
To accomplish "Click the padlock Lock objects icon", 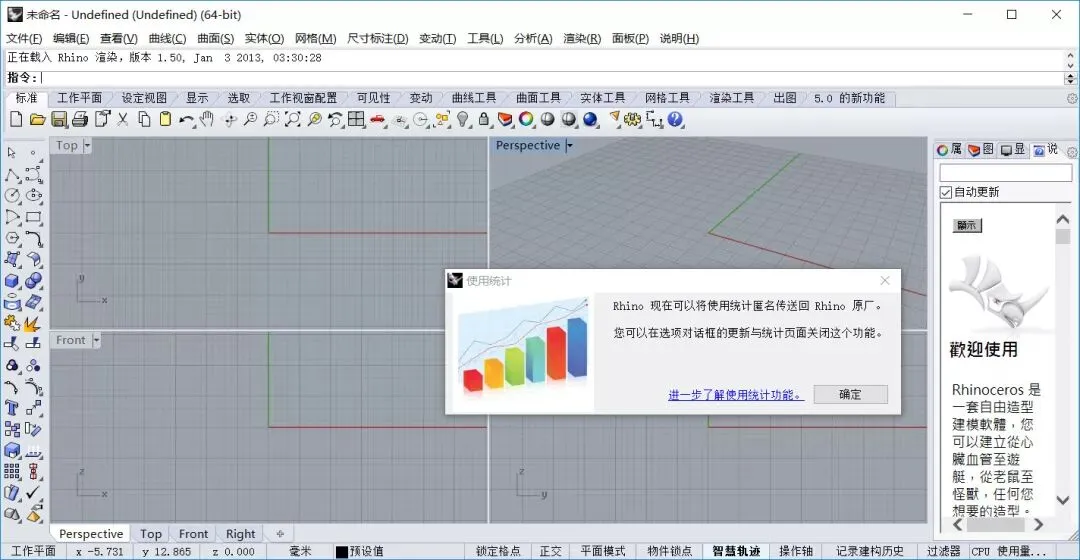I will [x=484, y=119].
